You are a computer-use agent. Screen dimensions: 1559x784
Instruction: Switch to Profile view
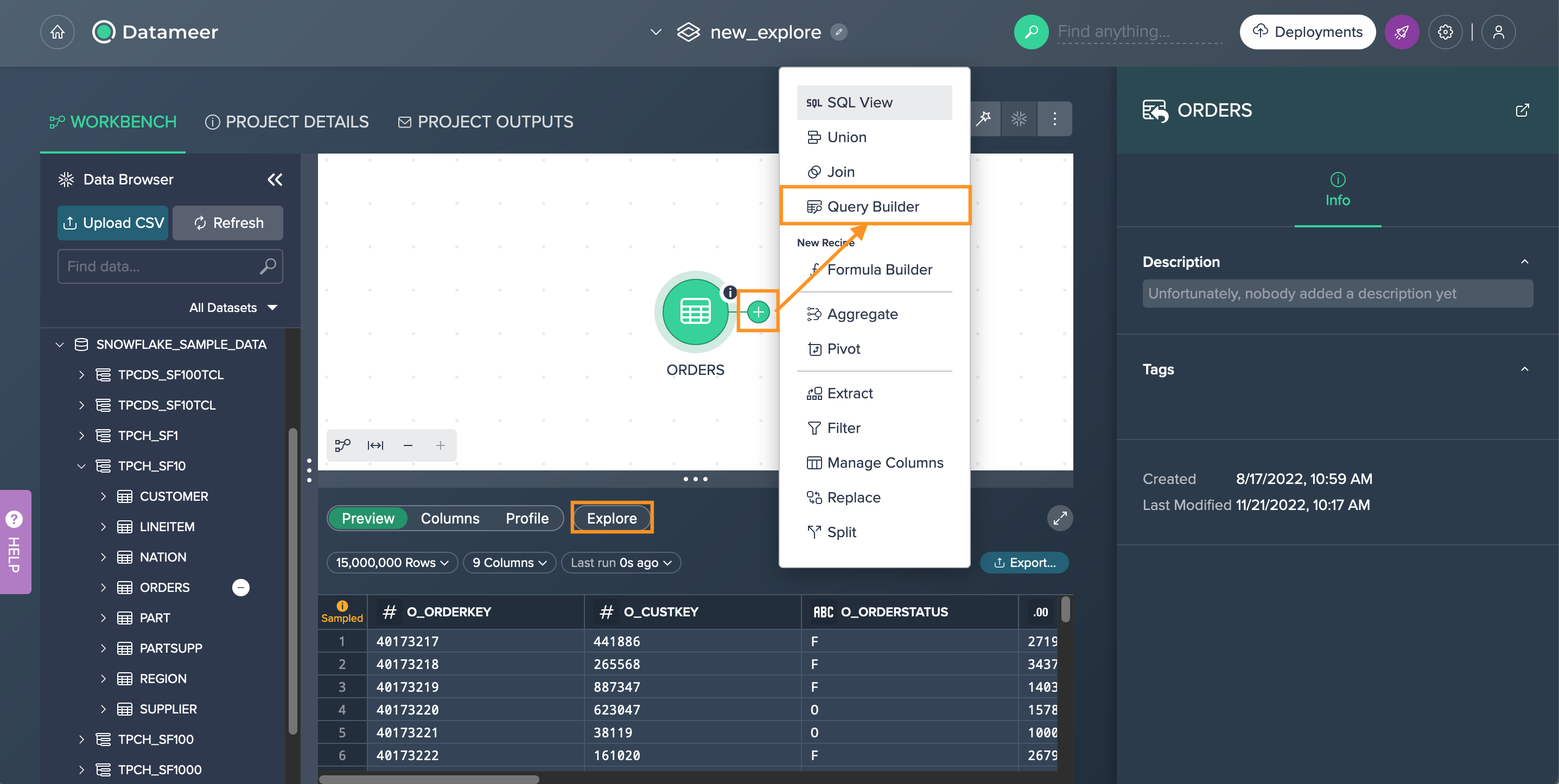tap(527, 519)
